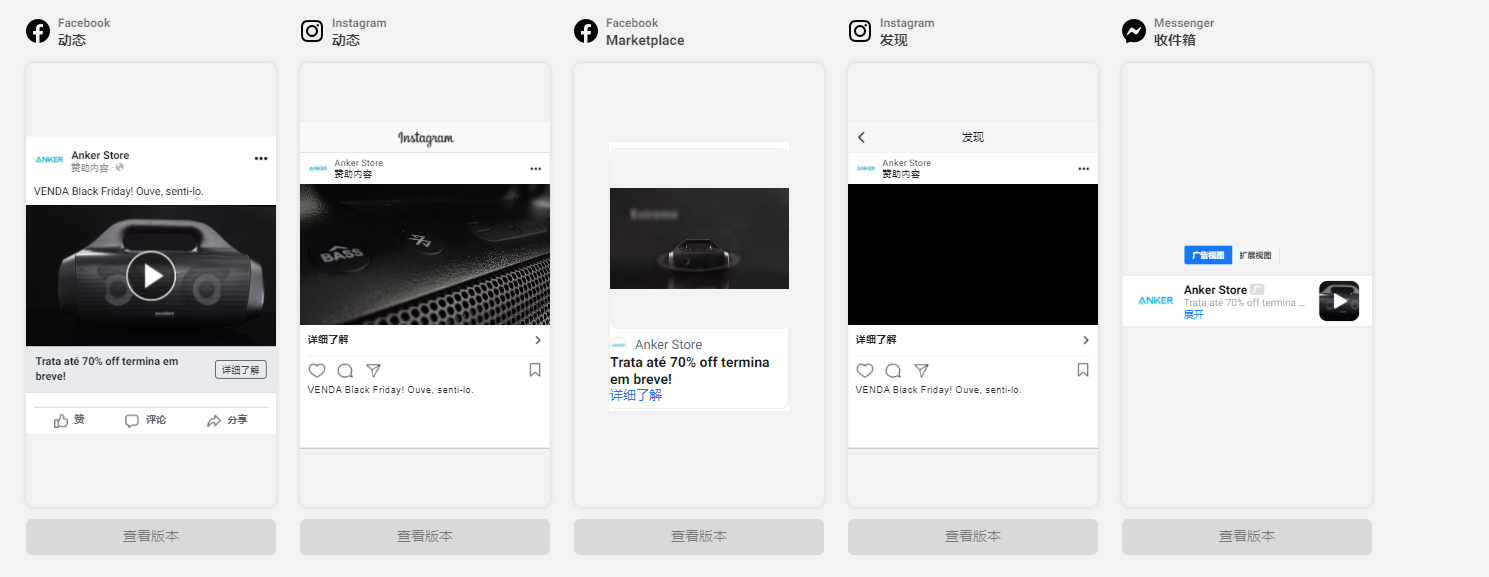Switch to the 扩展视图 view in Messenger preview
The image size is (1489, 577).
(x=1256, y=255)
